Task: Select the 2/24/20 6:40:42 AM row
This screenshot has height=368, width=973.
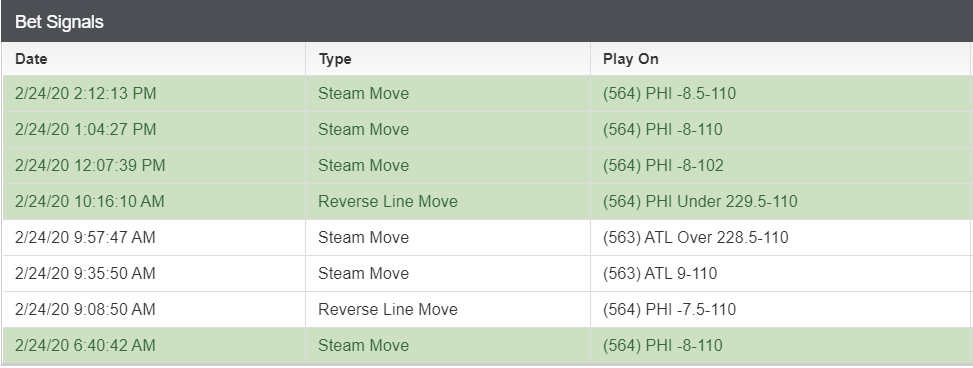Action: [487, 346]
